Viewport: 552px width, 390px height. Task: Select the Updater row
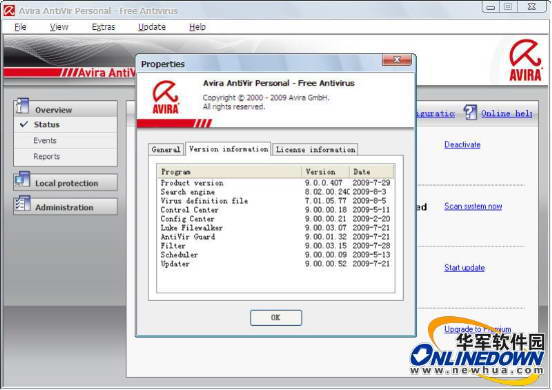pos(275,264)
